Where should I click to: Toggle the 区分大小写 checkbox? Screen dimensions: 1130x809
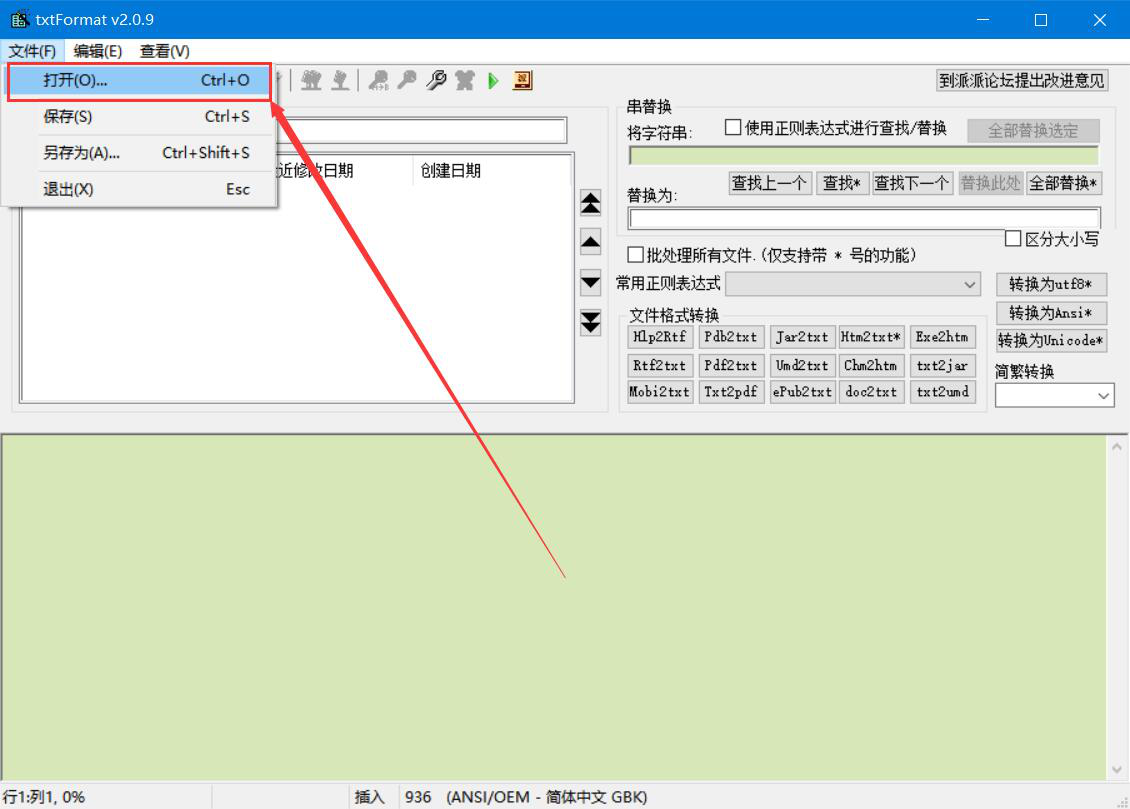(x=1013, y=238)
